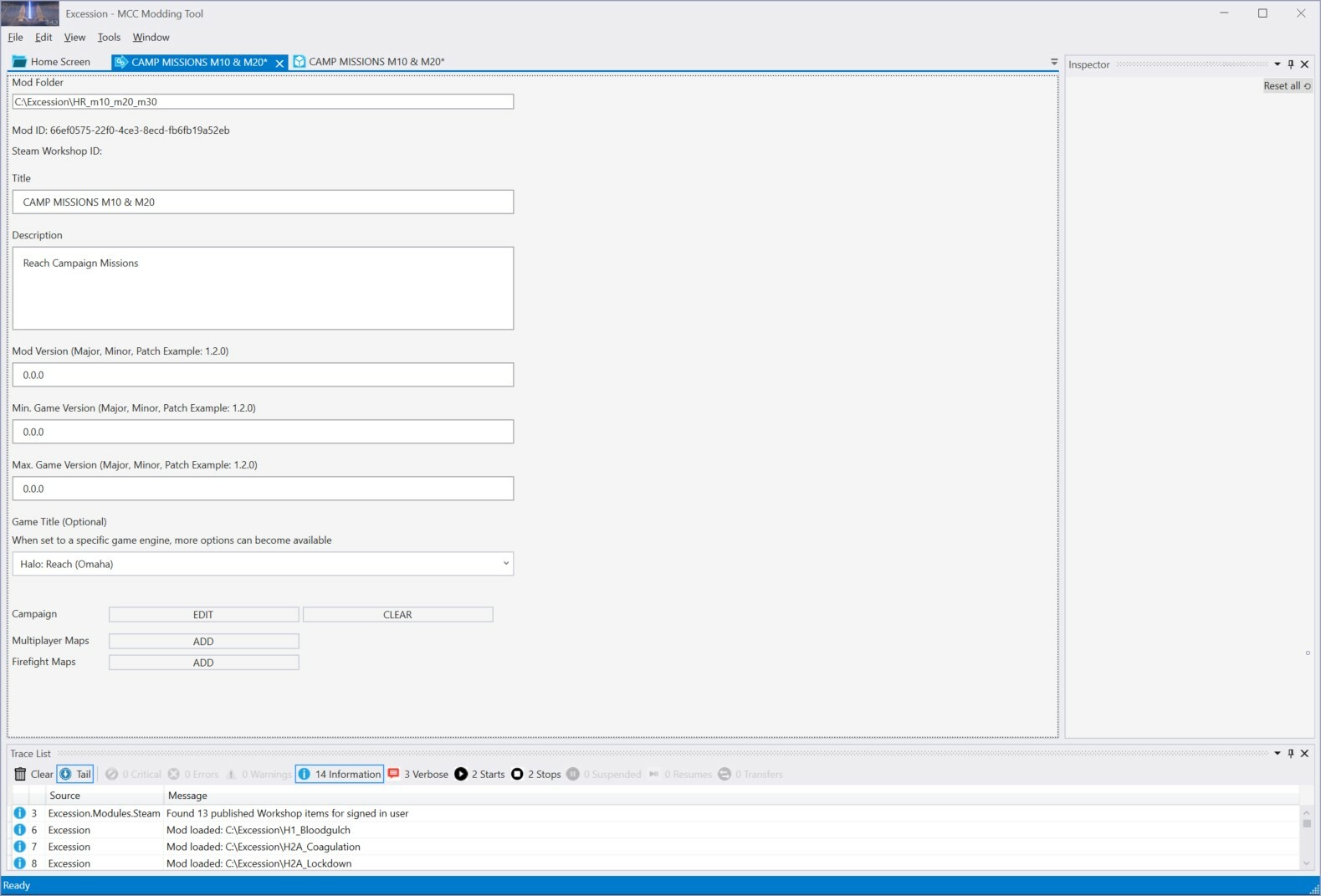Toggle the 2 Starts filter
Image resolution: width=1321 pixels, height=896 pixels.
pyautogui.click(x=480, y=775)
